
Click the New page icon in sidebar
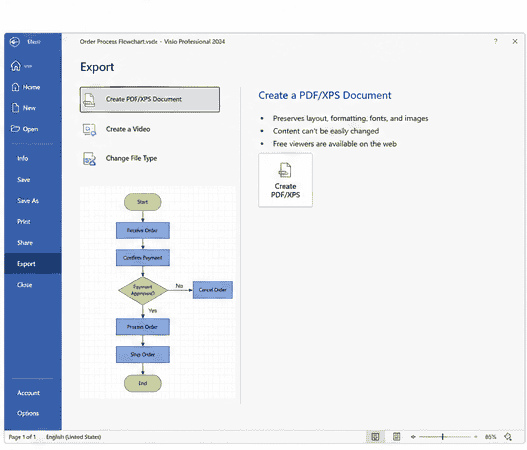pyautogui.click(x=15, y=108)
